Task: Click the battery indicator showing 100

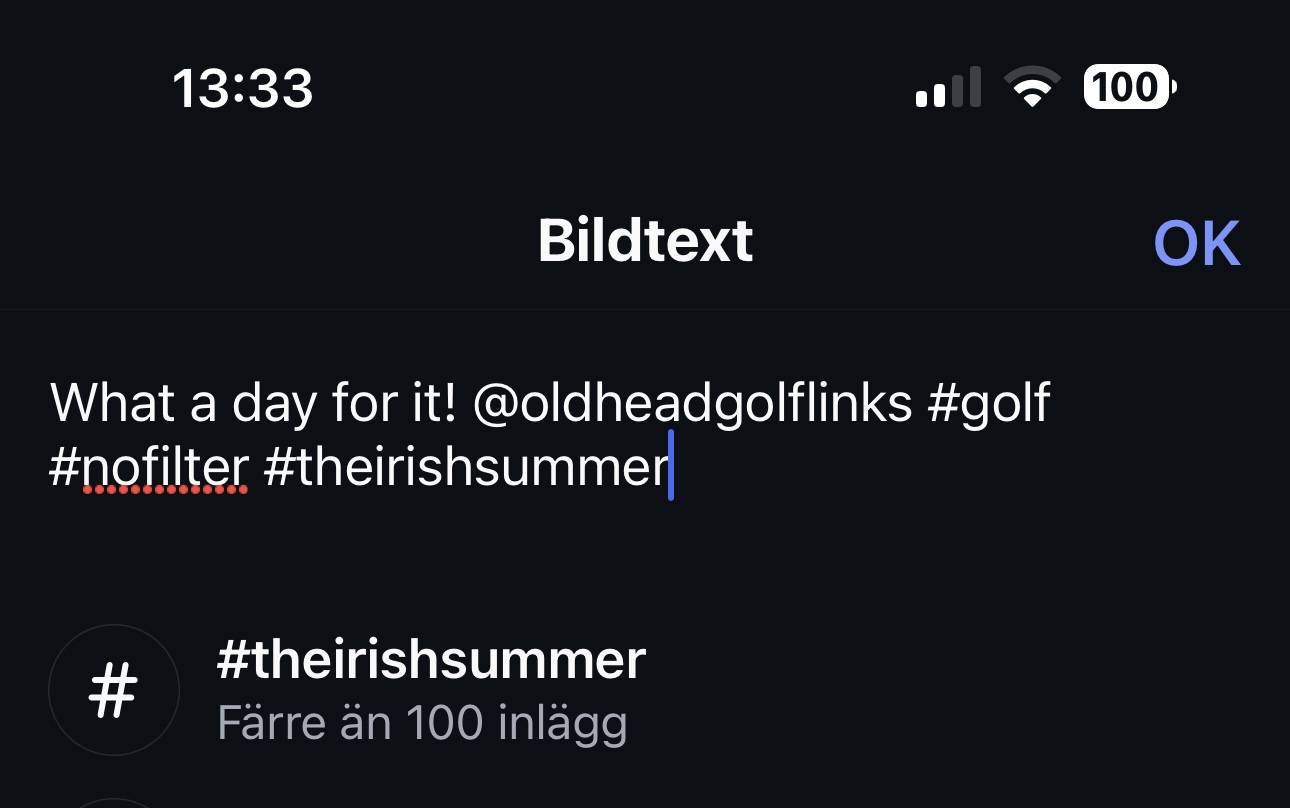Action: point(1130,88)
